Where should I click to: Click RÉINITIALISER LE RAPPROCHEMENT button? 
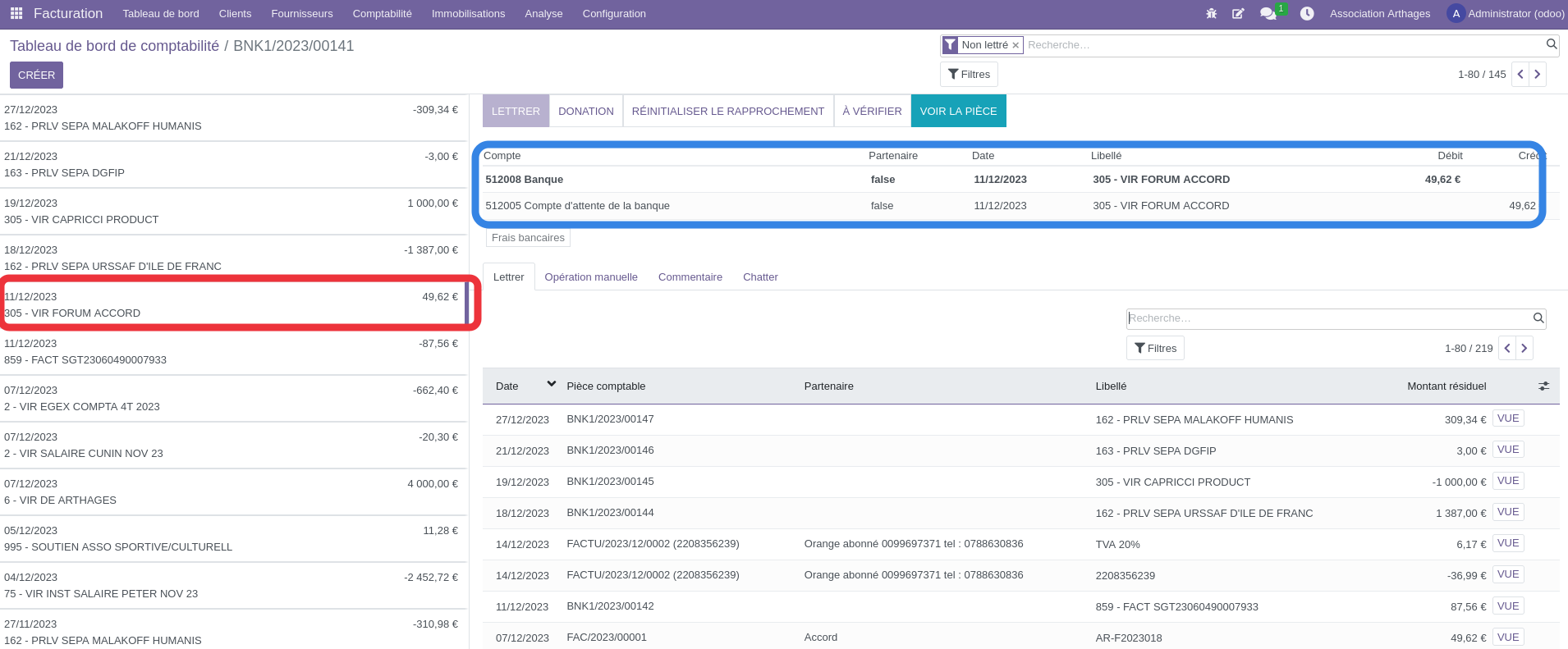click(x=728, y=111)
